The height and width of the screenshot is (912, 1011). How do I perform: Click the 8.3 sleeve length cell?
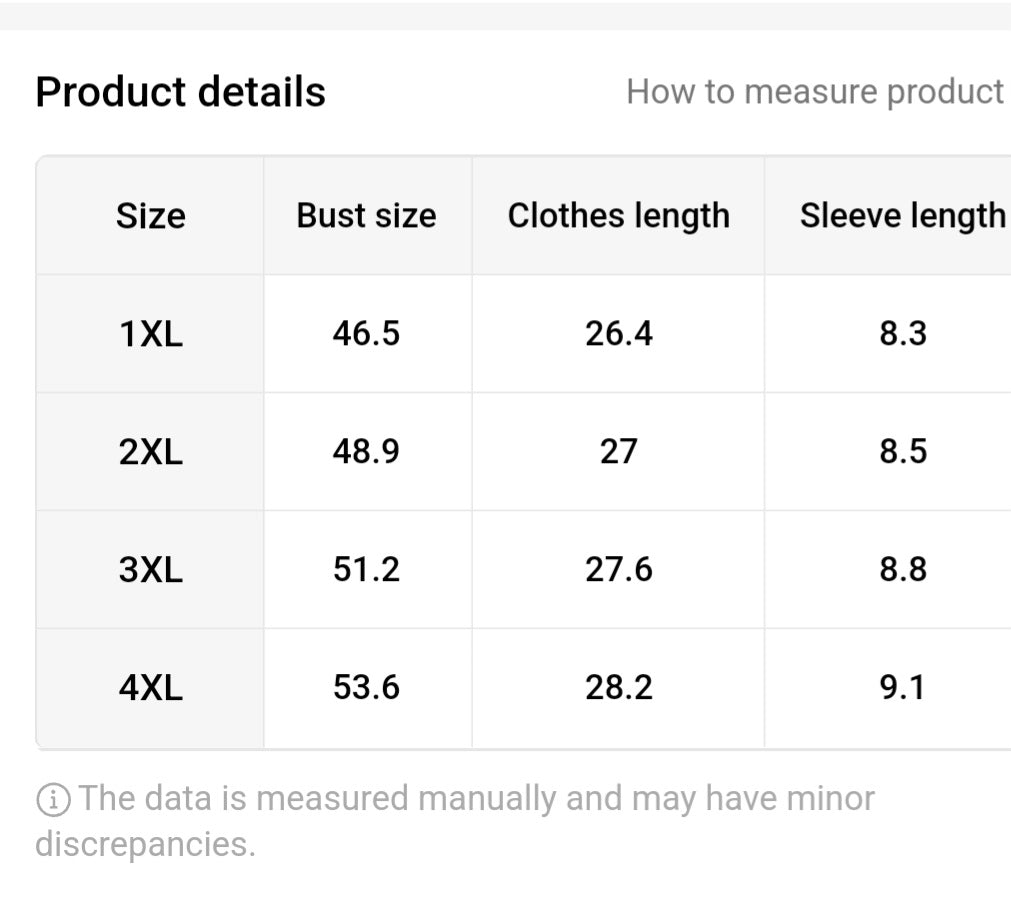[x=902, y=334]
